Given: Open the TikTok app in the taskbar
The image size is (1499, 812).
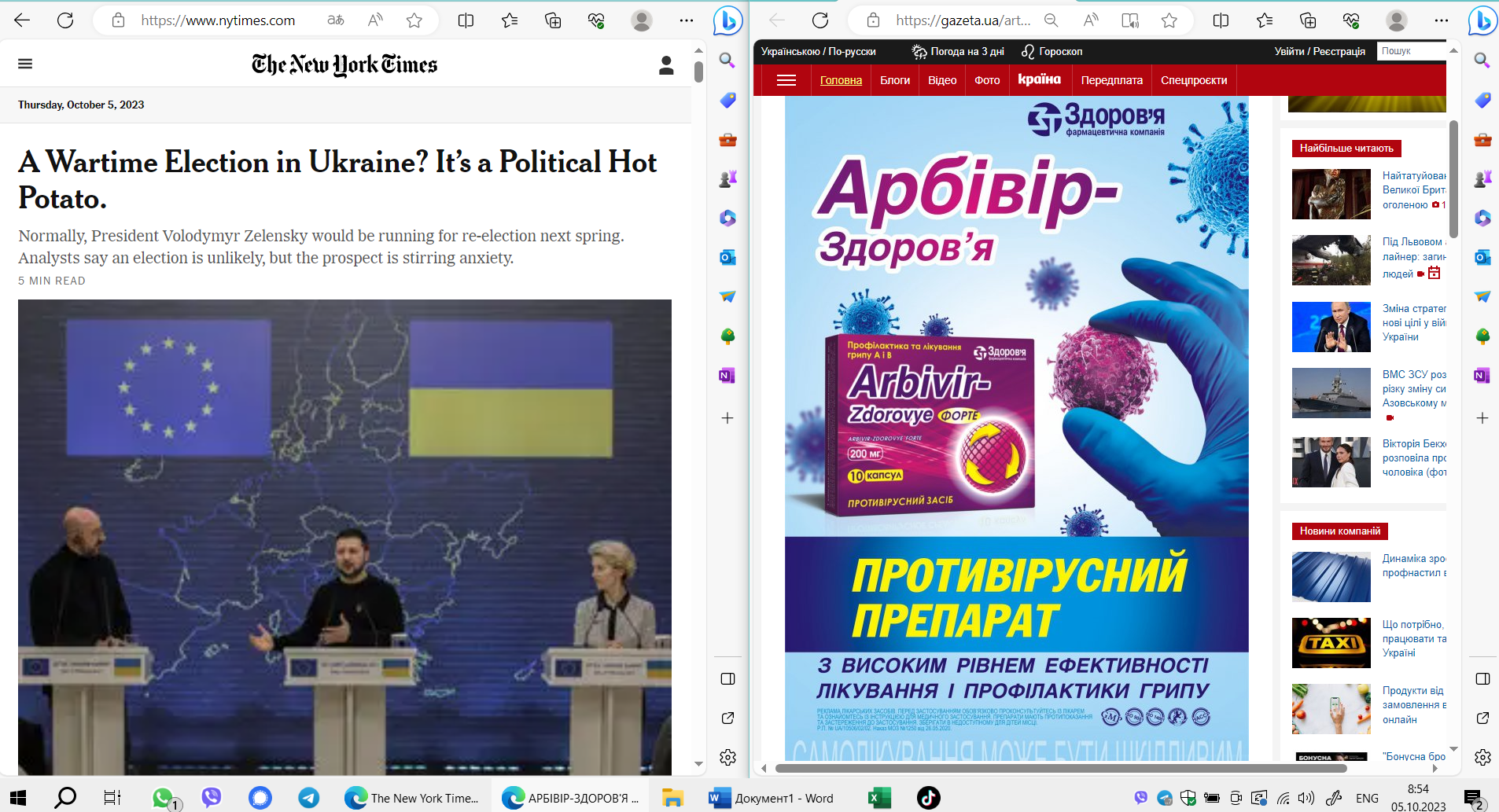Looking at the screenshot, I should pyautogui.click(x=928, y=798).
